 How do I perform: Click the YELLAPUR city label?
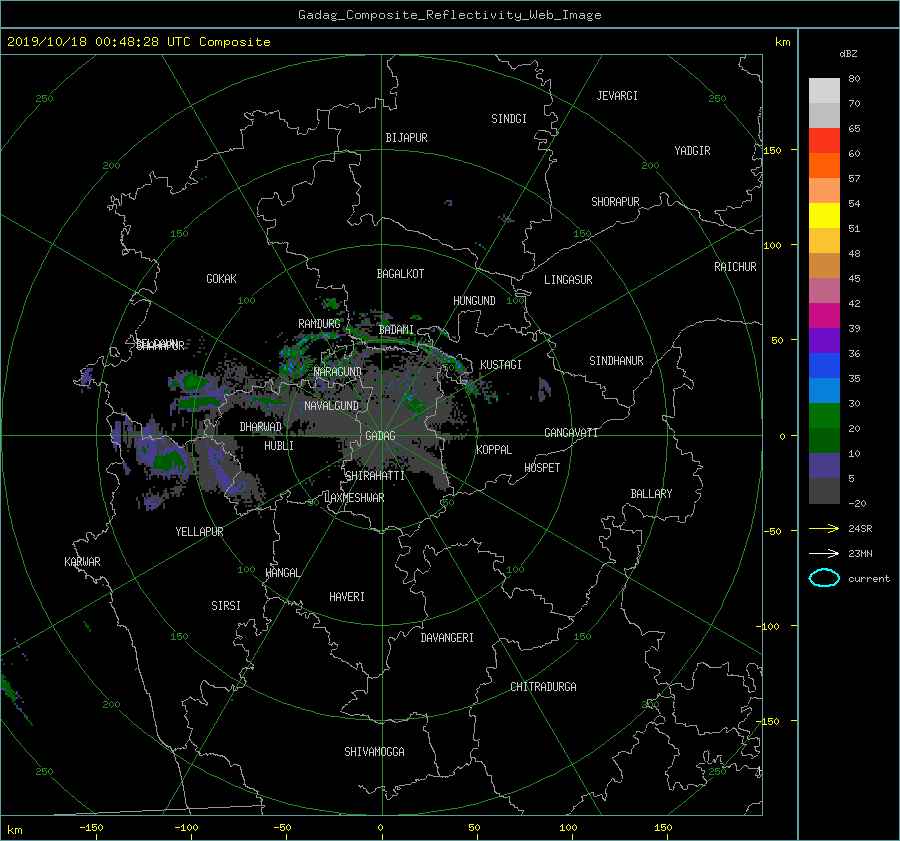tap(199, 532)
